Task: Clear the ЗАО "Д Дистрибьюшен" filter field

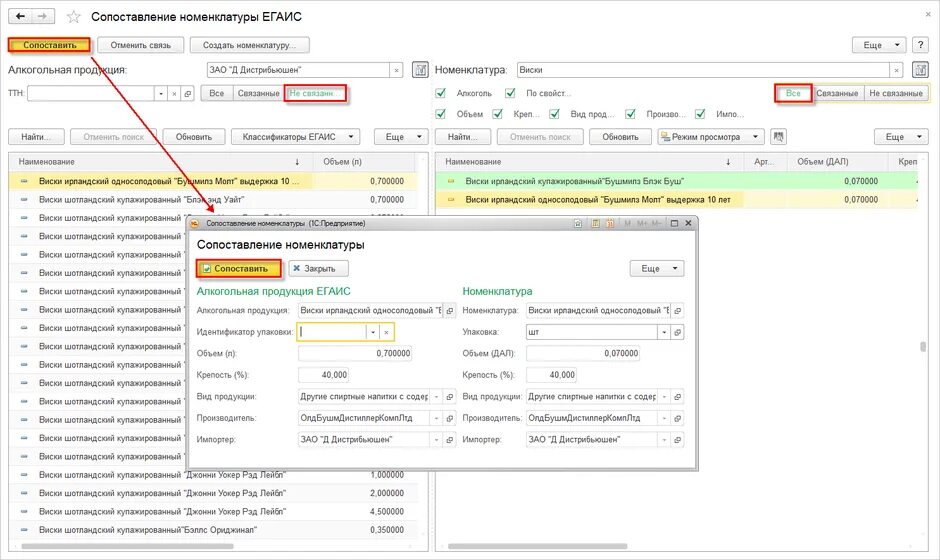Action: 396,70
